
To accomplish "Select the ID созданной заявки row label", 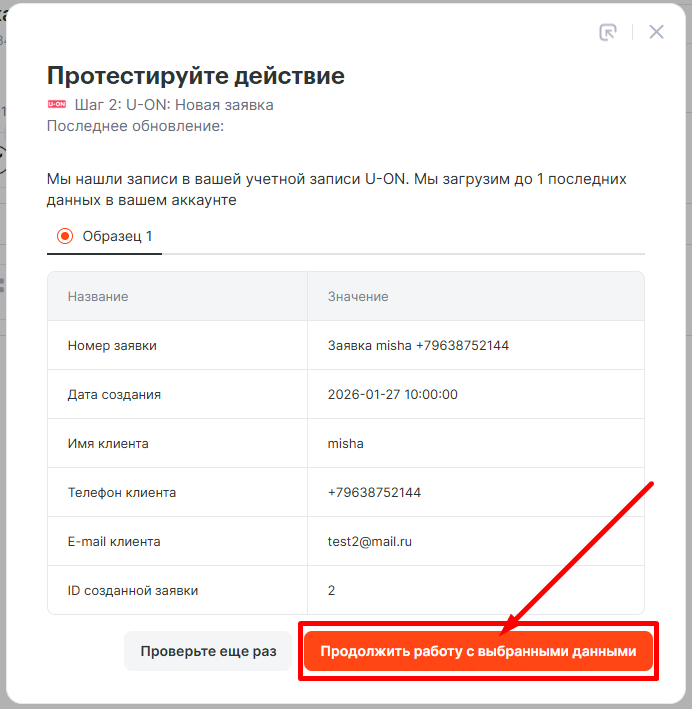I will pos(133,590).
